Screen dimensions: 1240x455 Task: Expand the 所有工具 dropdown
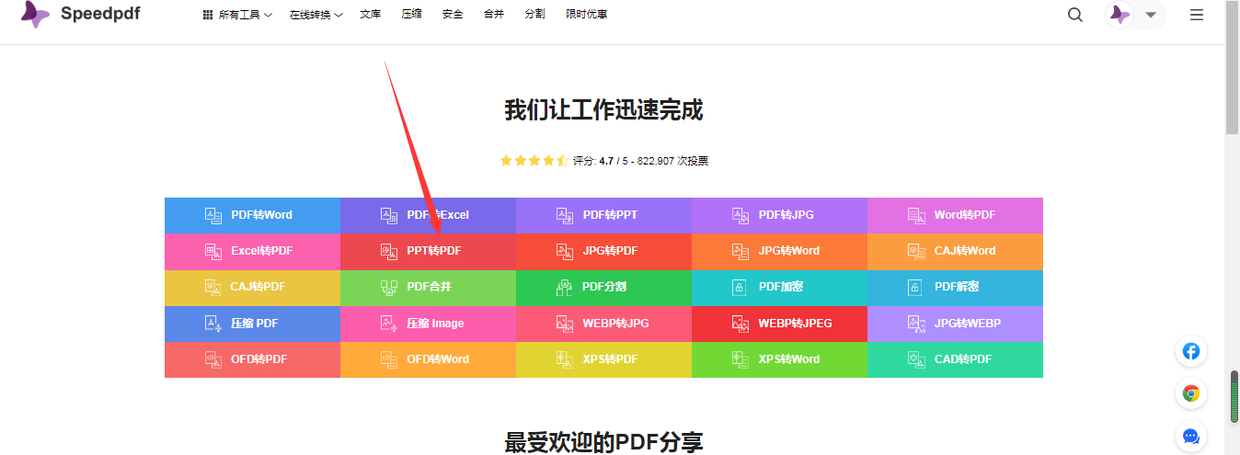tap(237, 15)
